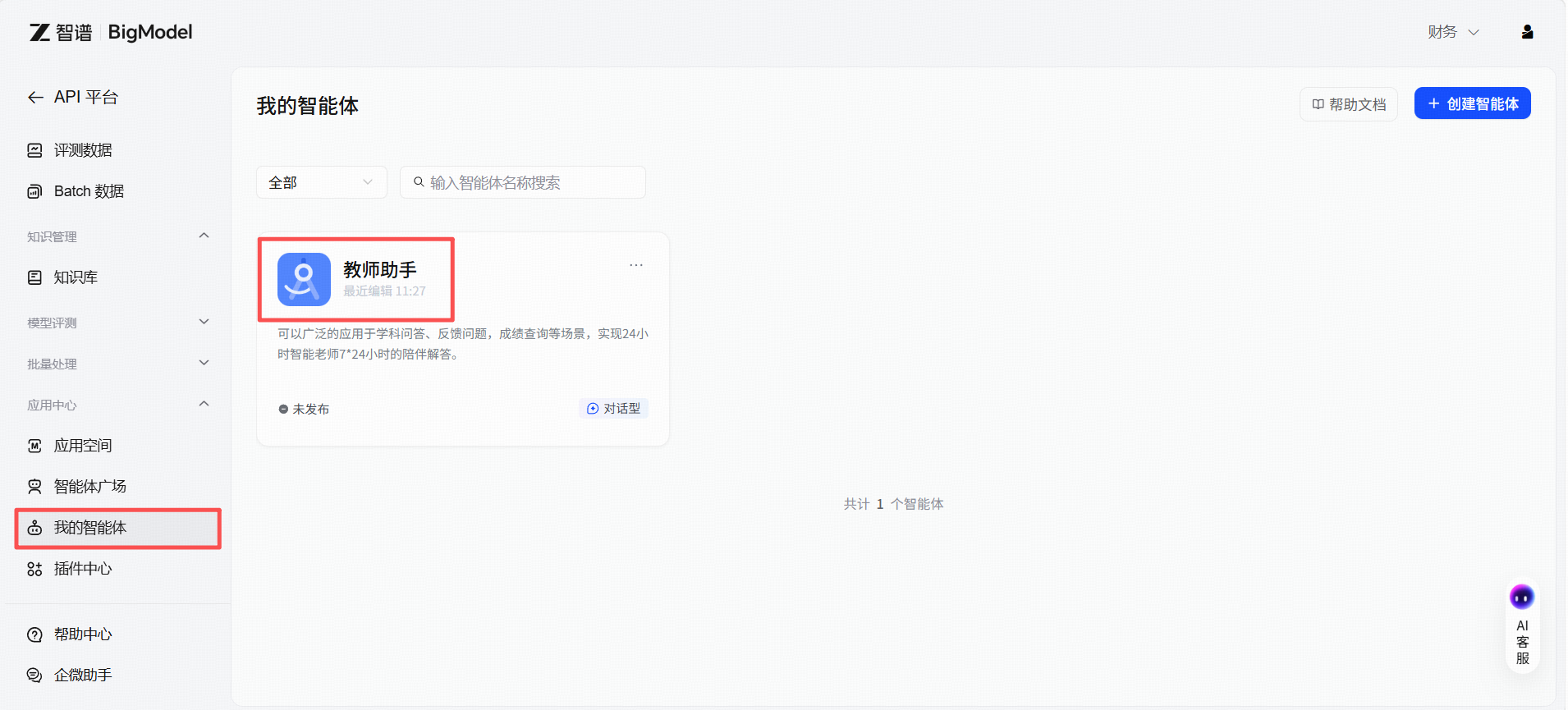Click the 创建智能体 button

click(1472, 103)
